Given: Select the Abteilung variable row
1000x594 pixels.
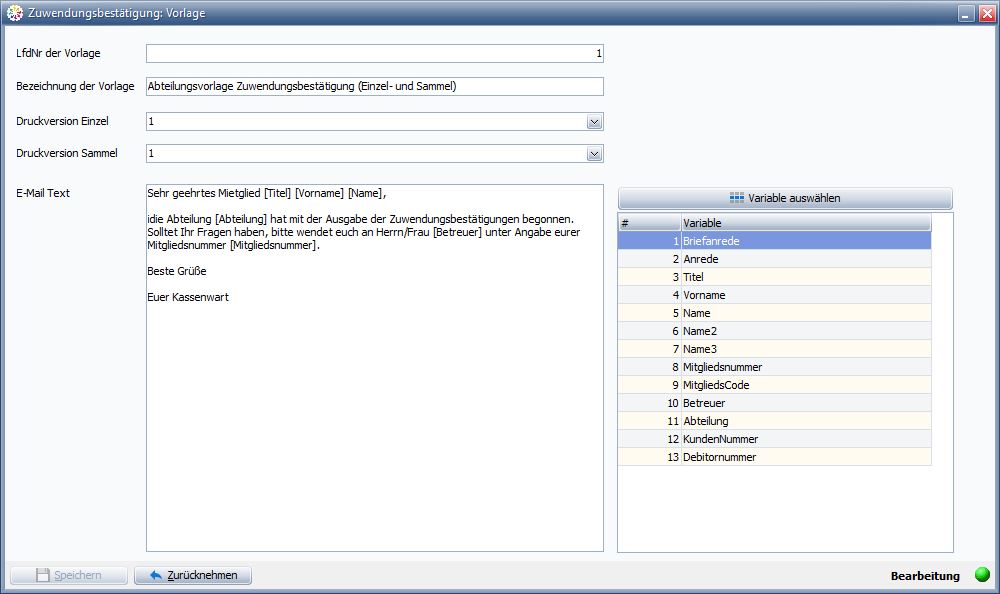Looking at the screenshot, I should (774, 421).
